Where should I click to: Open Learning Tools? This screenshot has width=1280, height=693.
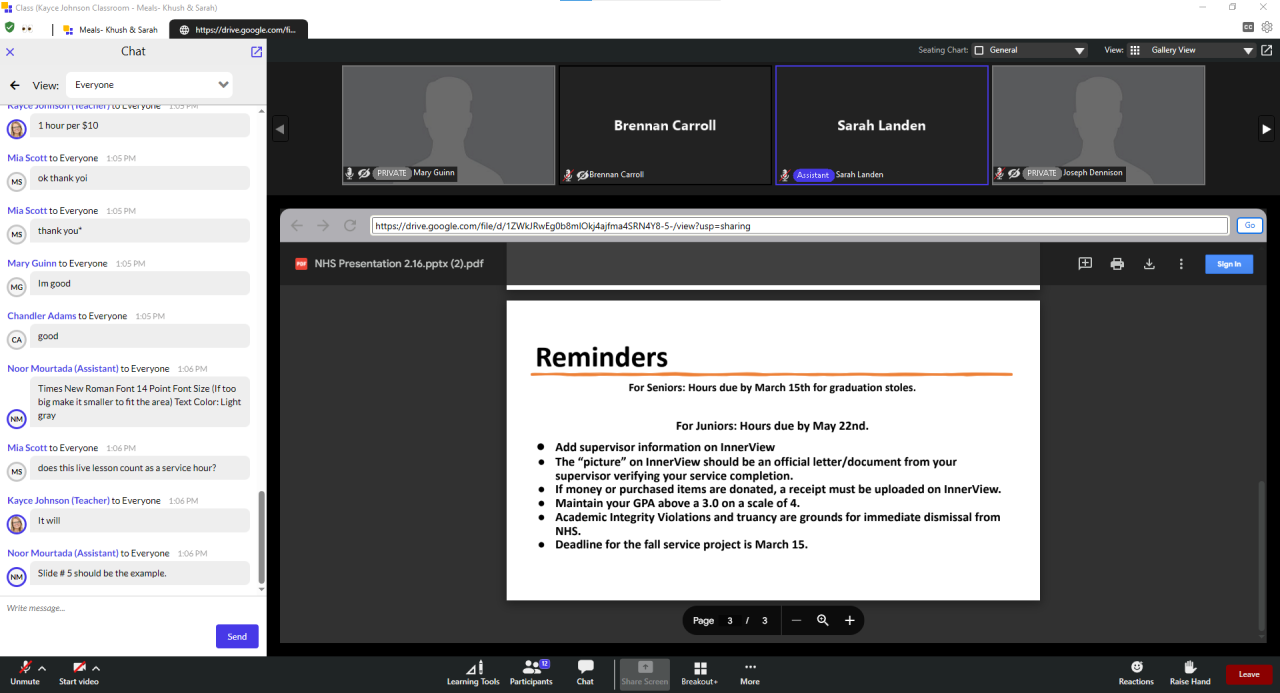click(473, 673)
